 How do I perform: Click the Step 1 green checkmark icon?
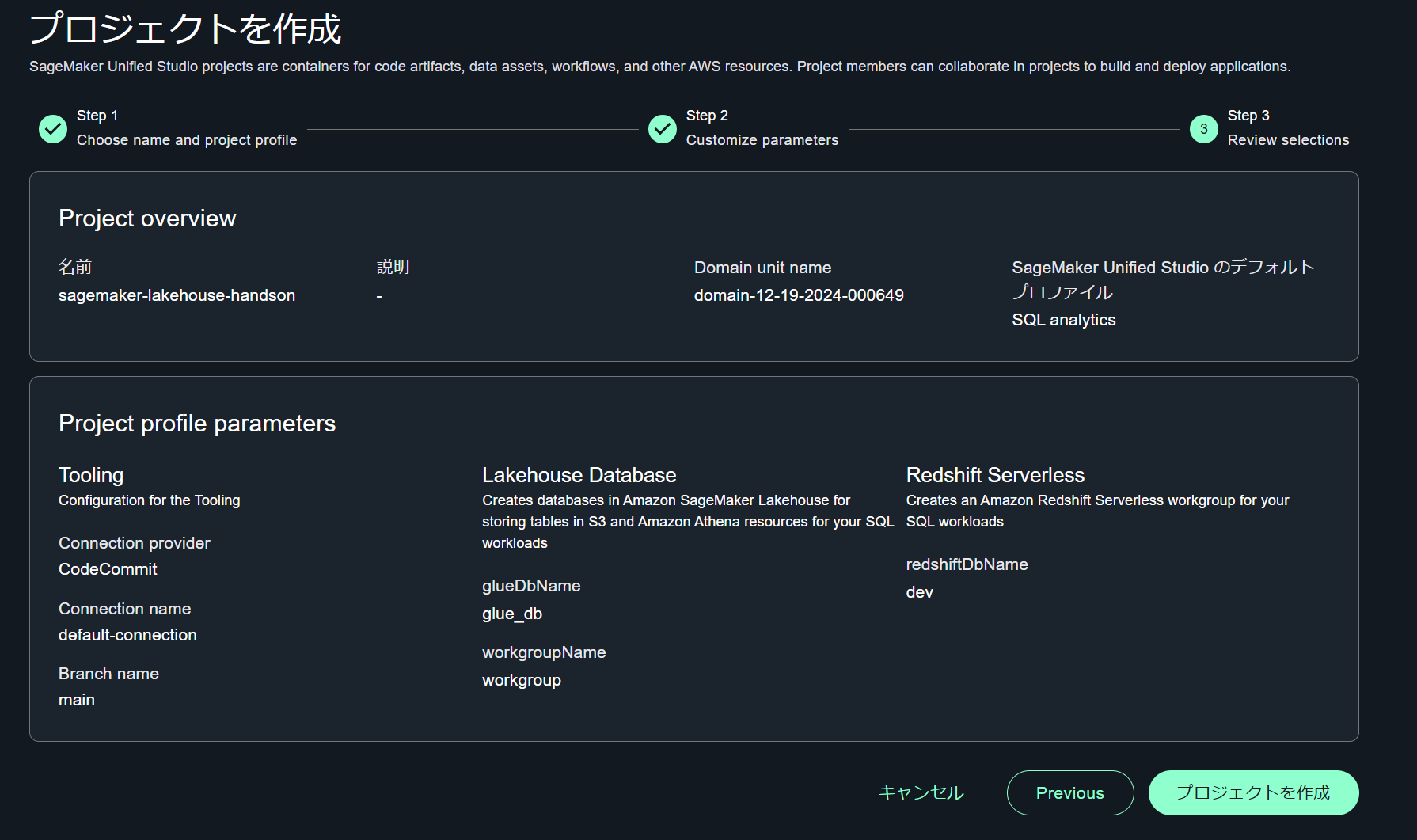53,129
